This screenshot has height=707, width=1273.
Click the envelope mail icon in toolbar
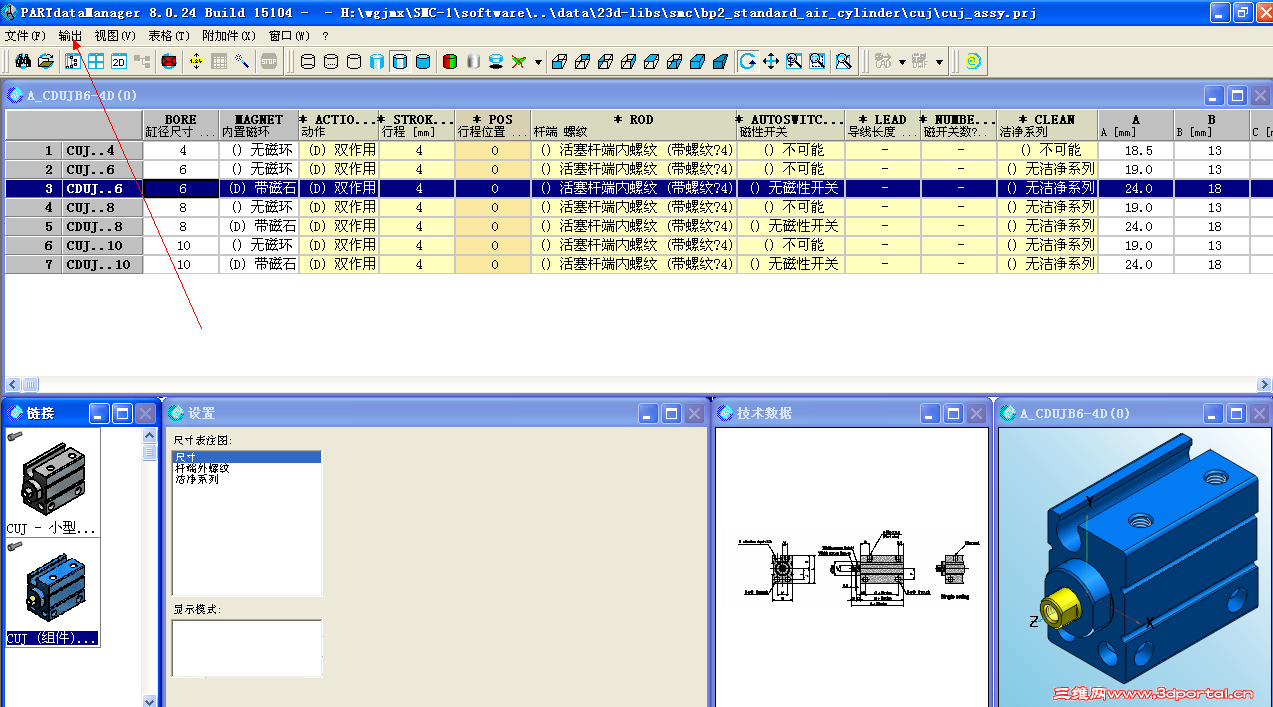[x=167, y=61]
